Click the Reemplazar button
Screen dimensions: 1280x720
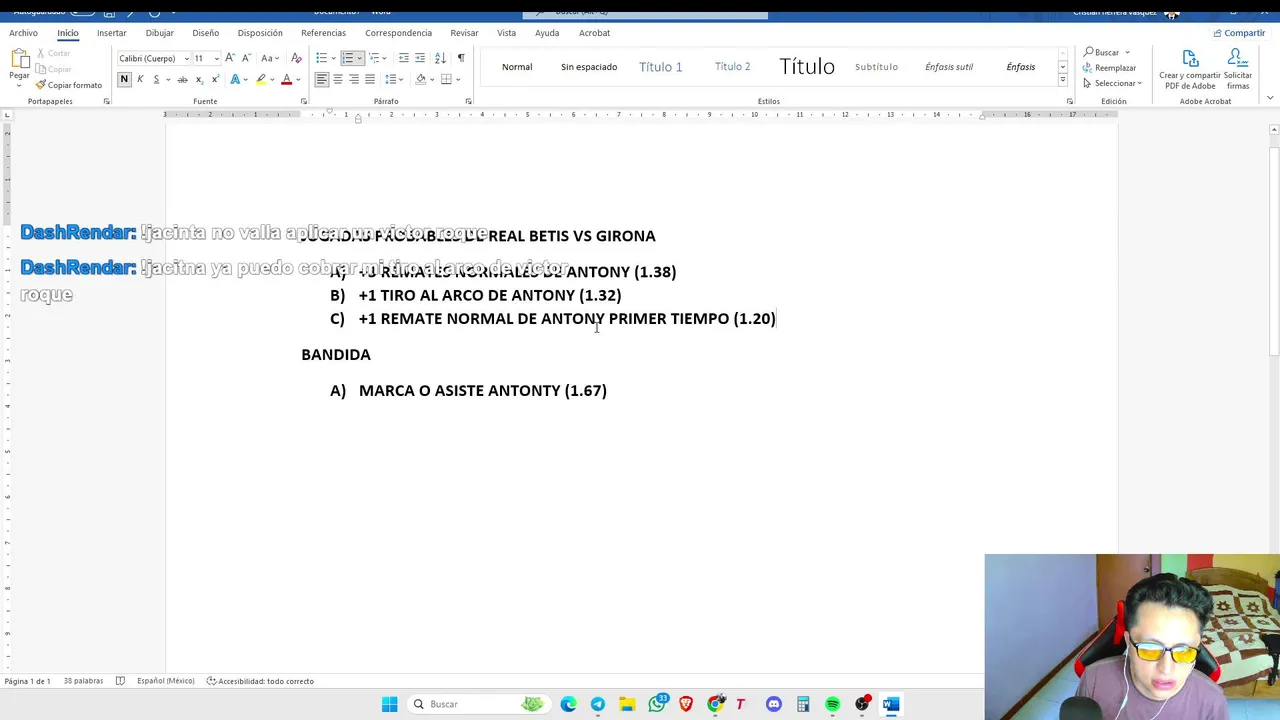(1109, 68)
